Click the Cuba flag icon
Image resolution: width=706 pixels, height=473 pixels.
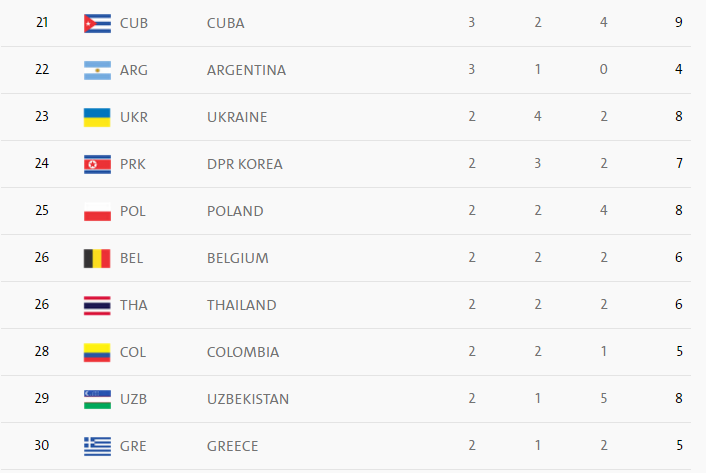[x=96, y=23]
